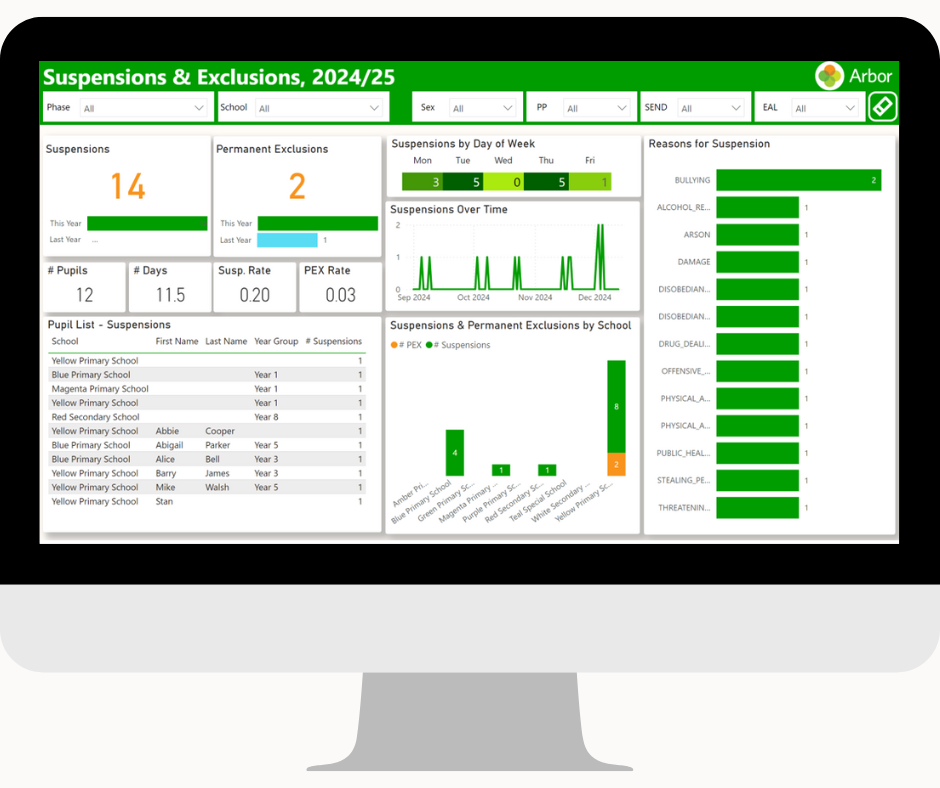Click the Blue Primary School suspensions bar
This screenshot has width=940, height=788.
tap(455, 453)
